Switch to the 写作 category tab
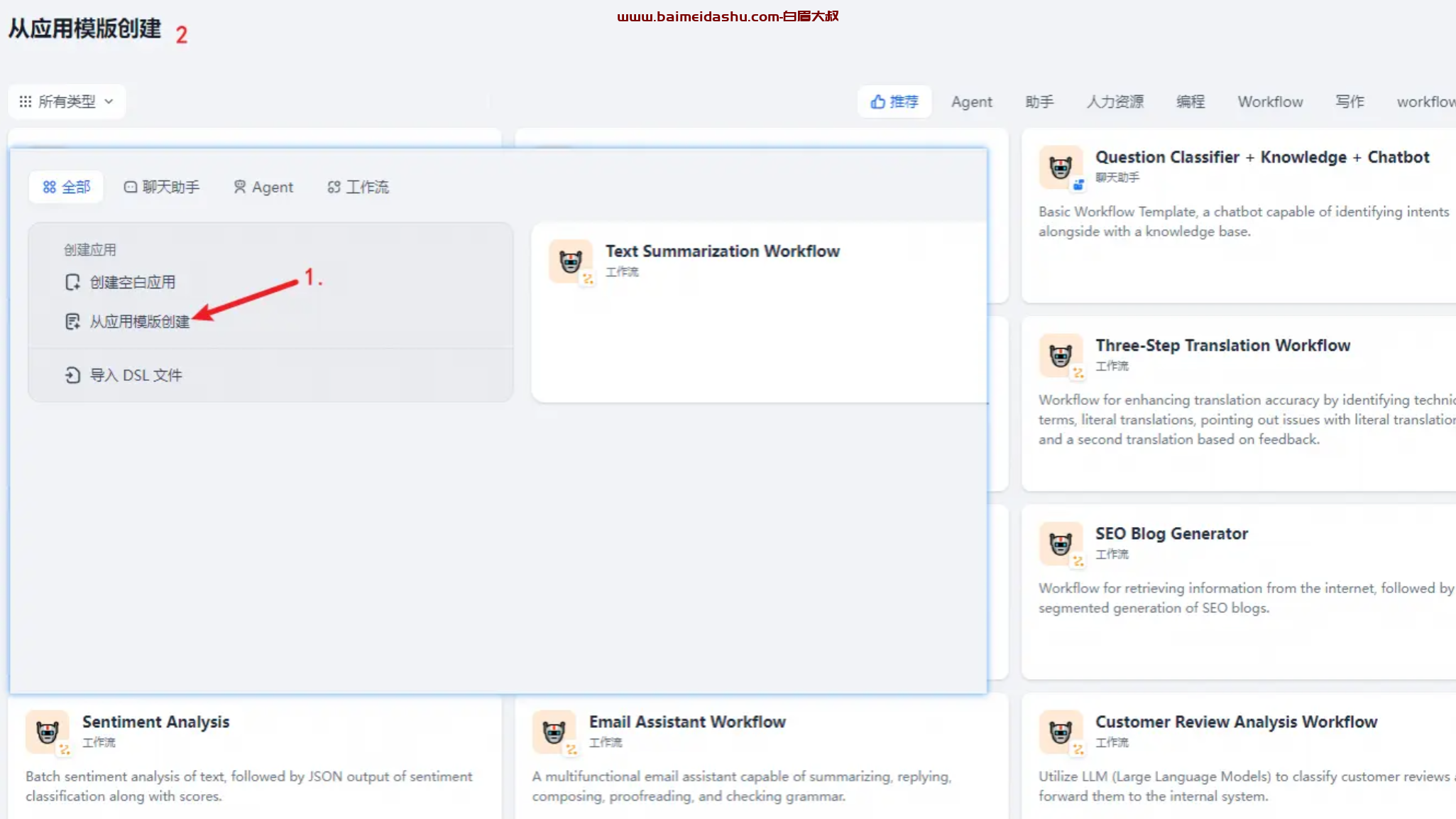 [1350, 102]
